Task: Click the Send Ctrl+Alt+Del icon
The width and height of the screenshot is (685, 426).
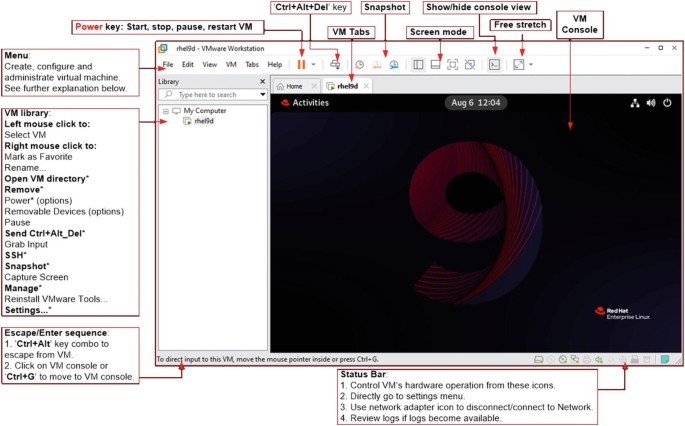Action: [x=336, y=64]
